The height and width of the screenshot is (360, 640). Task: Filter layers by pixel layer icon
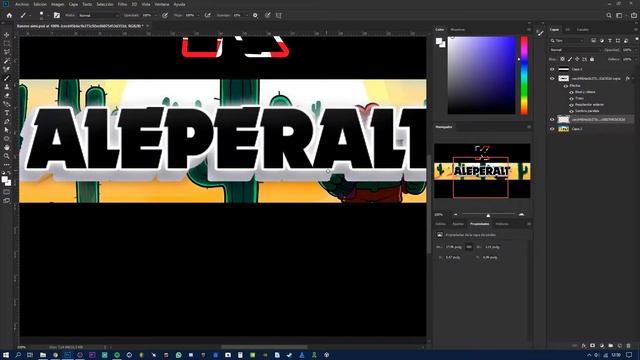(x=593, y=40)
